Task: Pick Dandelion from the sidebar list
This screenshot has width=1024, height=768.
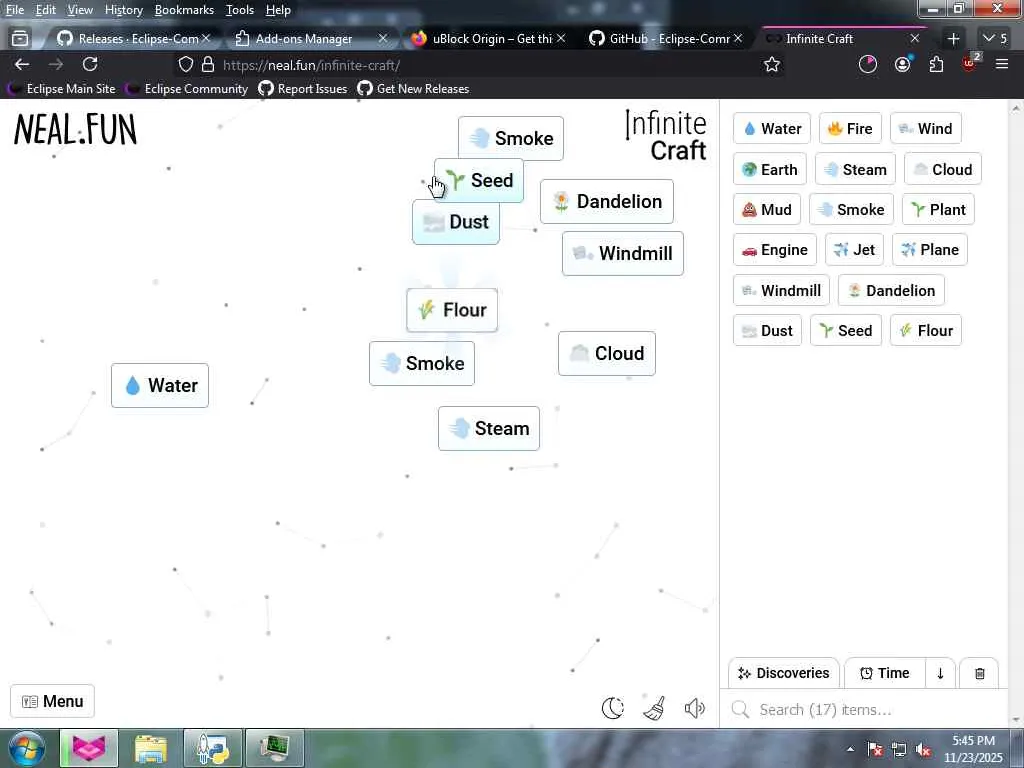Action: [x=891, y=291]
